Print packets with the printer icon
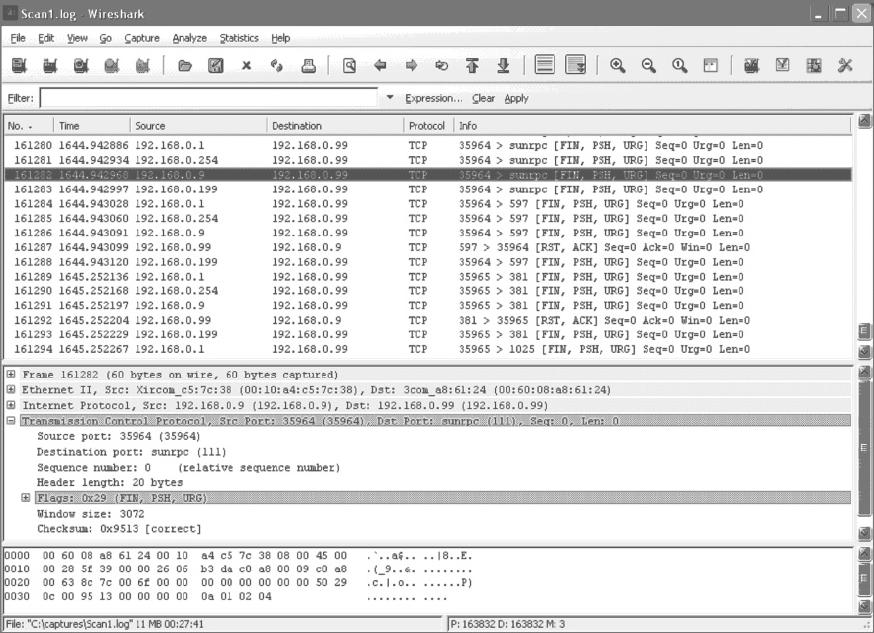 [308, 66]
